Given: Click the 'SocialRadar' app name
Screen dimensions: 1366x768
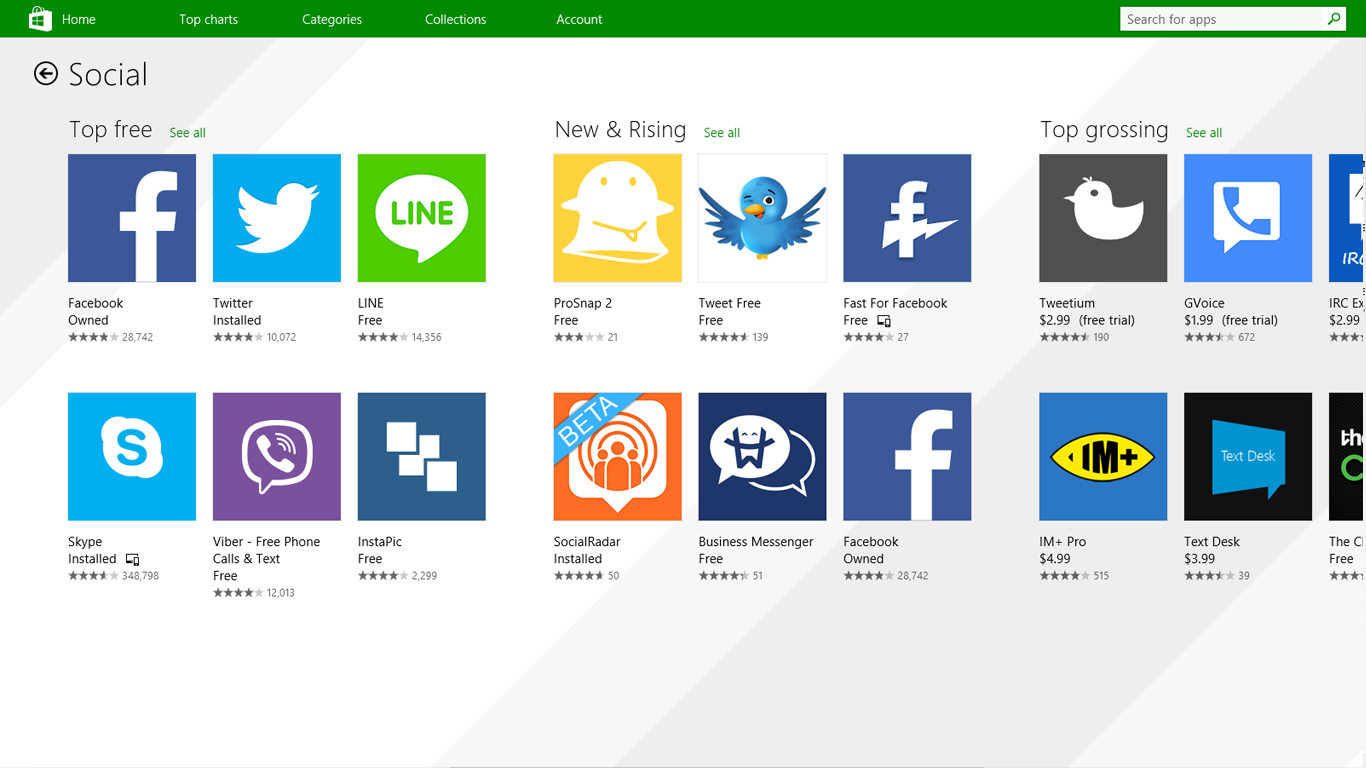Looking at the screenshot, I should 587,542.
